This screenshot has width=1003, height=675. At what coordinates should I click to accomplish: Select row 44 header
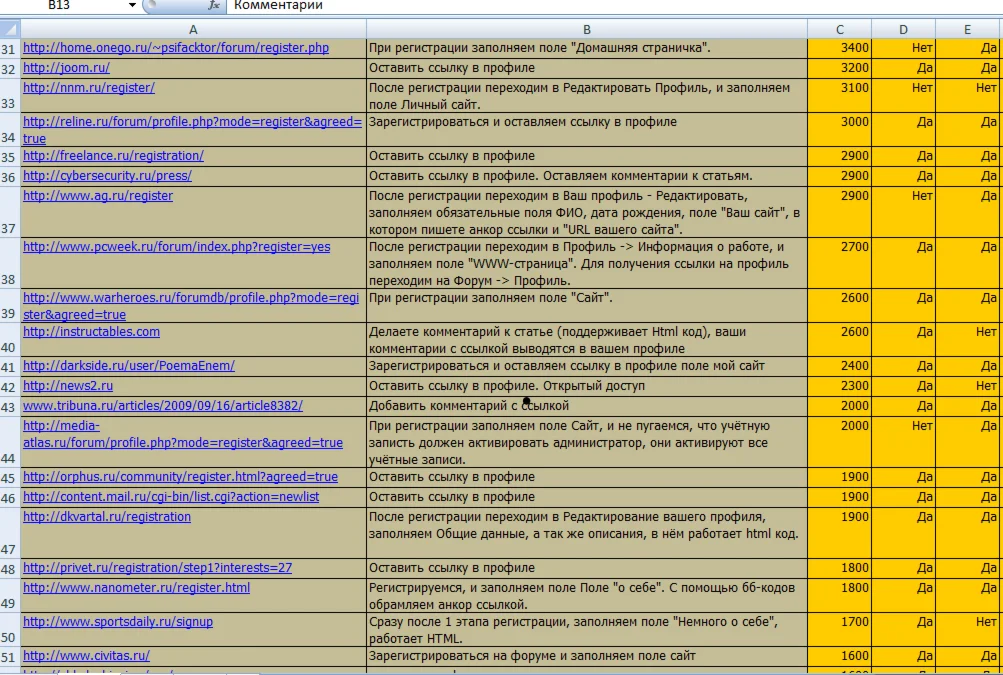click(x=10, y=442)
